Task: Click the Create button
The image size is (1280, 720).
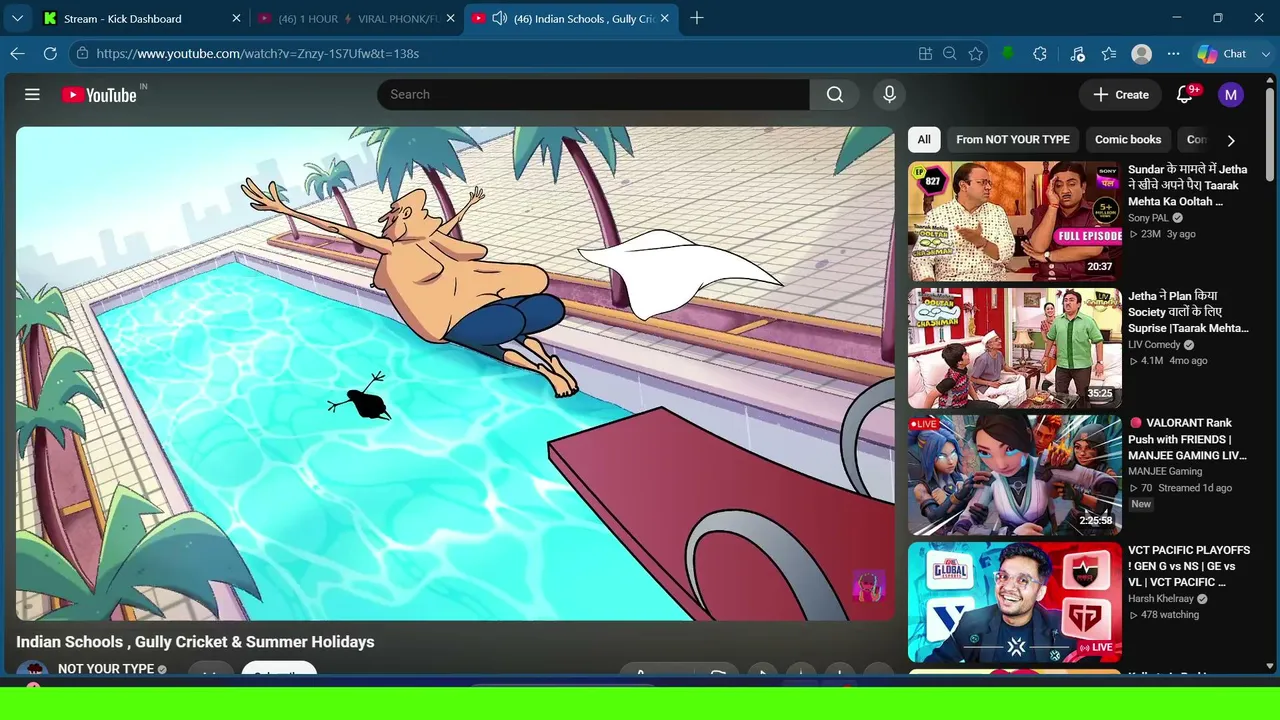Action: point(1121,94)
